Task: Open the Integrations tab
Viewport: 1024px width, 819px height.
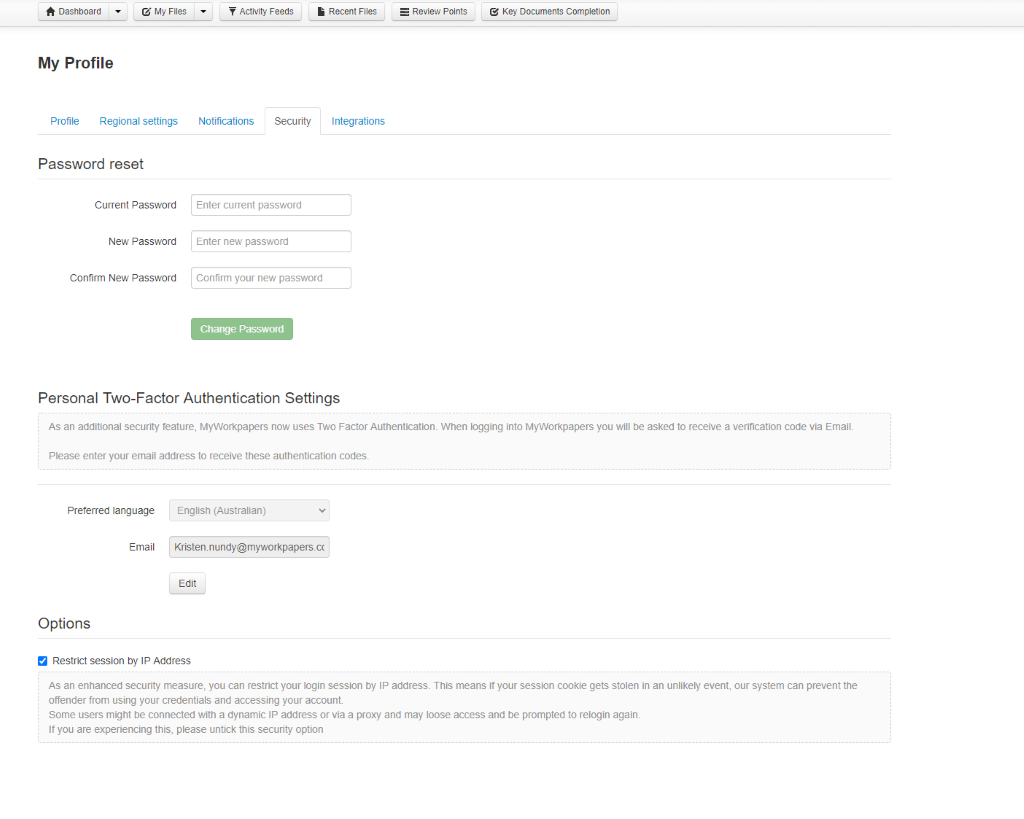Action: [358, 121]
